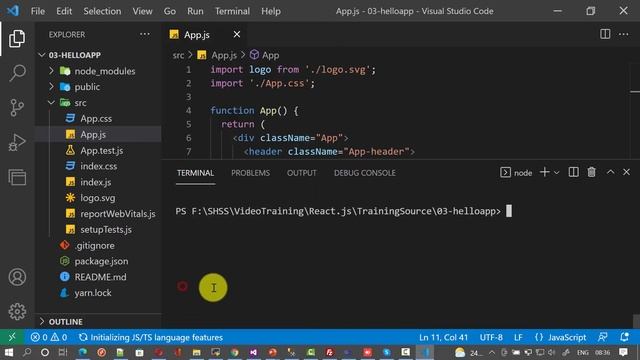The height and width of the screenshot is (360, 640).
Task: Click the Windows taskbar search icon
Action: pyautogui.click(x=27, y=352)
